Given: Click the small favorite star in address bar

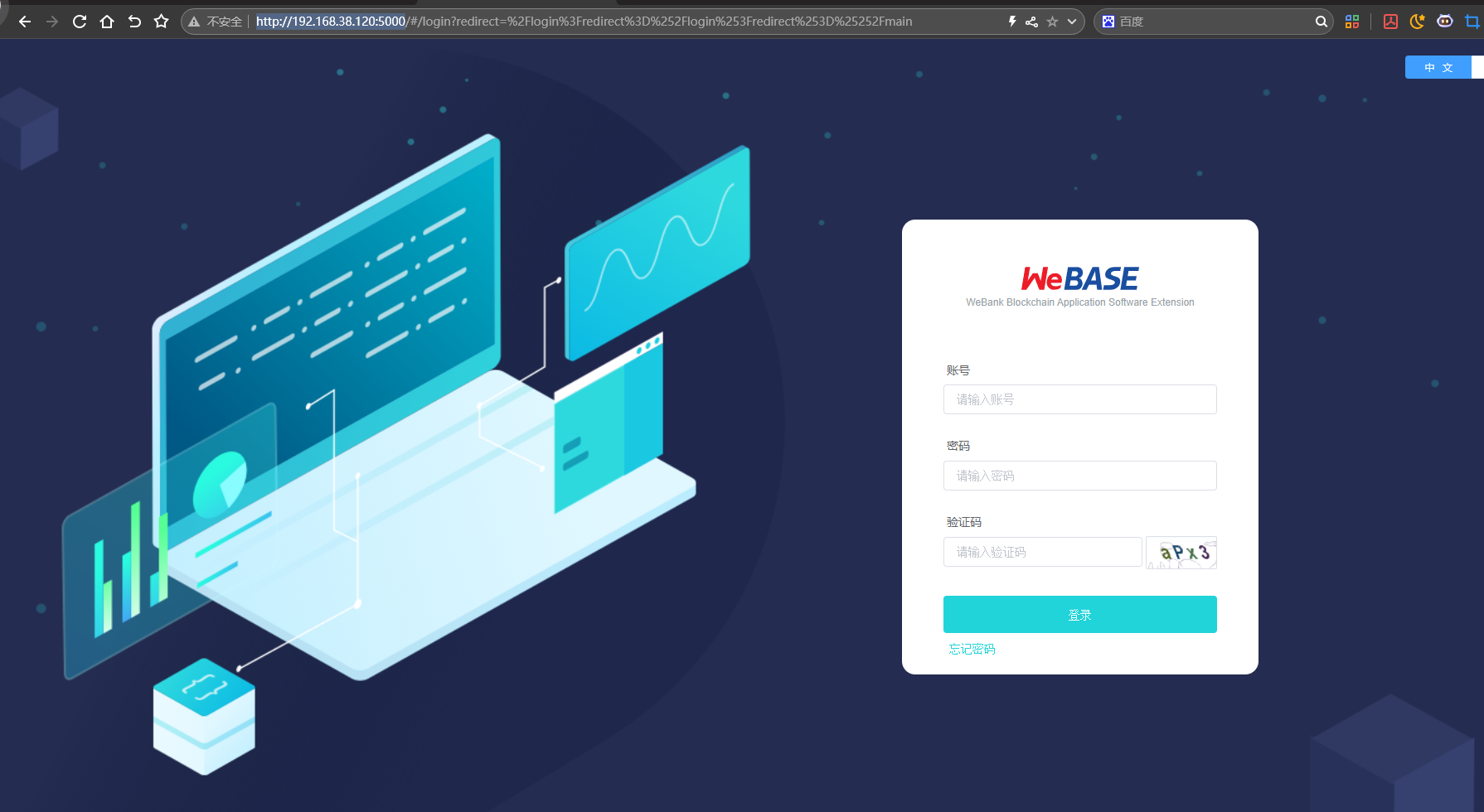Looking at the screenshot, I should tap(1053, 22).
